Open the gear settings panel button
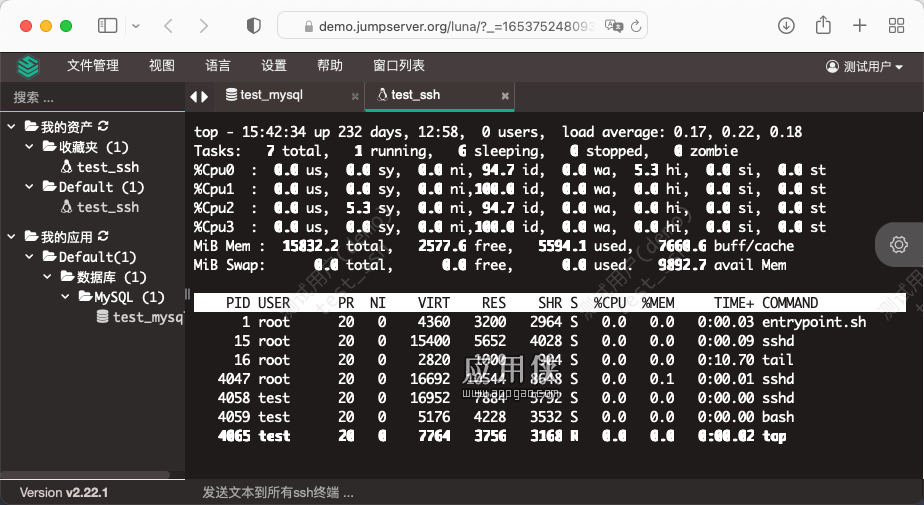The width and height of the screenshot is (924, 505). (899, 244)
